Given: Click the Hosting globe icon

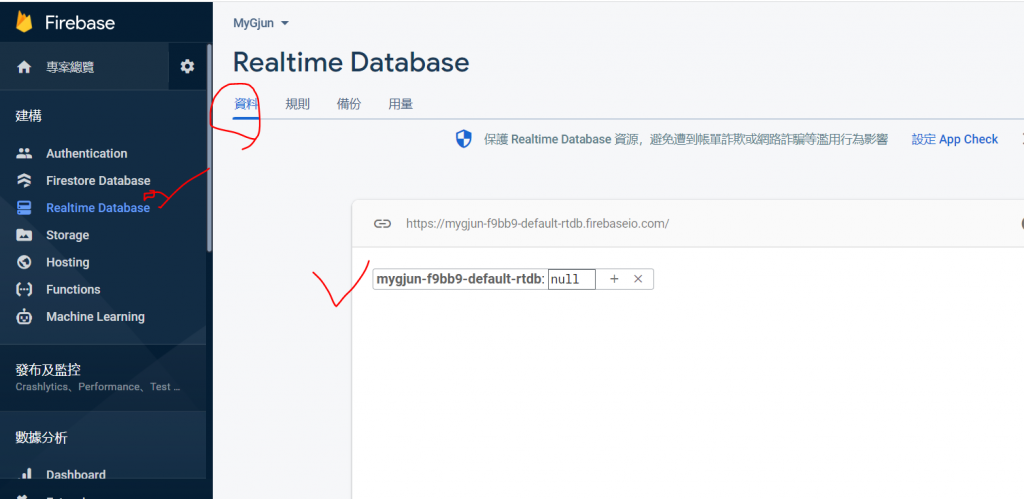Looking at the screenshot, I should pos(24,262).
